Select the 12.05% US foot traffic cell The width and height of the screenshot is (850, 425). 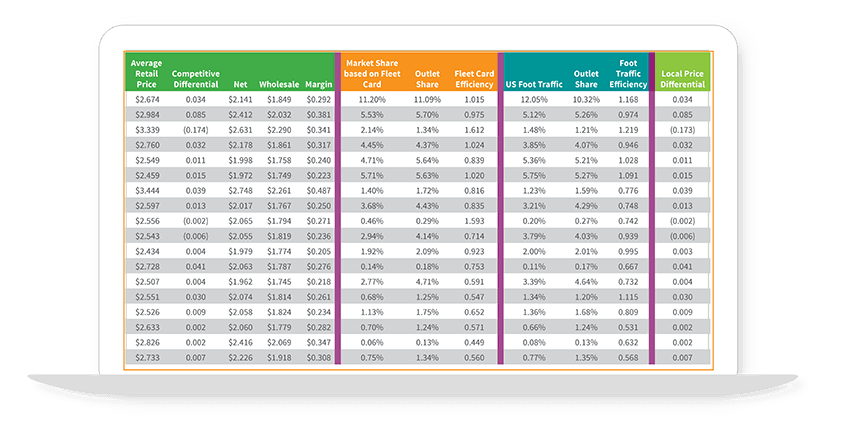(x=533, y=100)
